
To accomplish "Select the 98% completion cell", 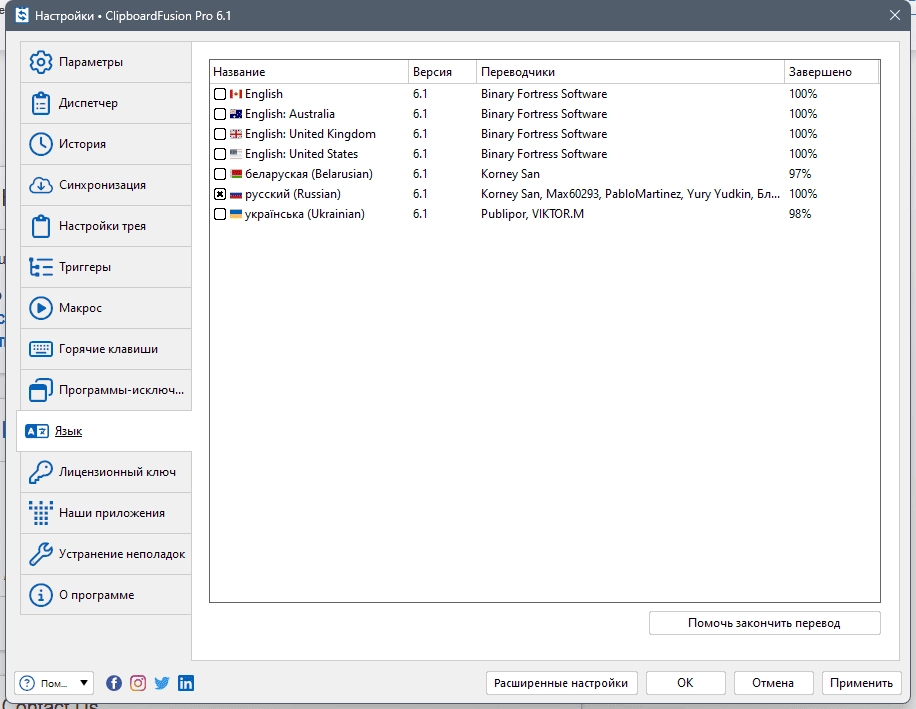I will click(800, 214).
